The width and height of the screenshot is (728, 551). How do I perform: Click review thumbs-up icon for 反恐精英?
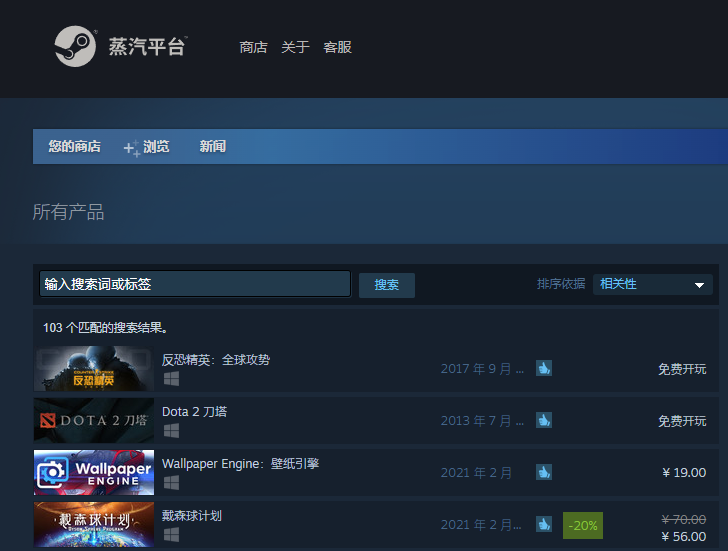tap(544, 368)
